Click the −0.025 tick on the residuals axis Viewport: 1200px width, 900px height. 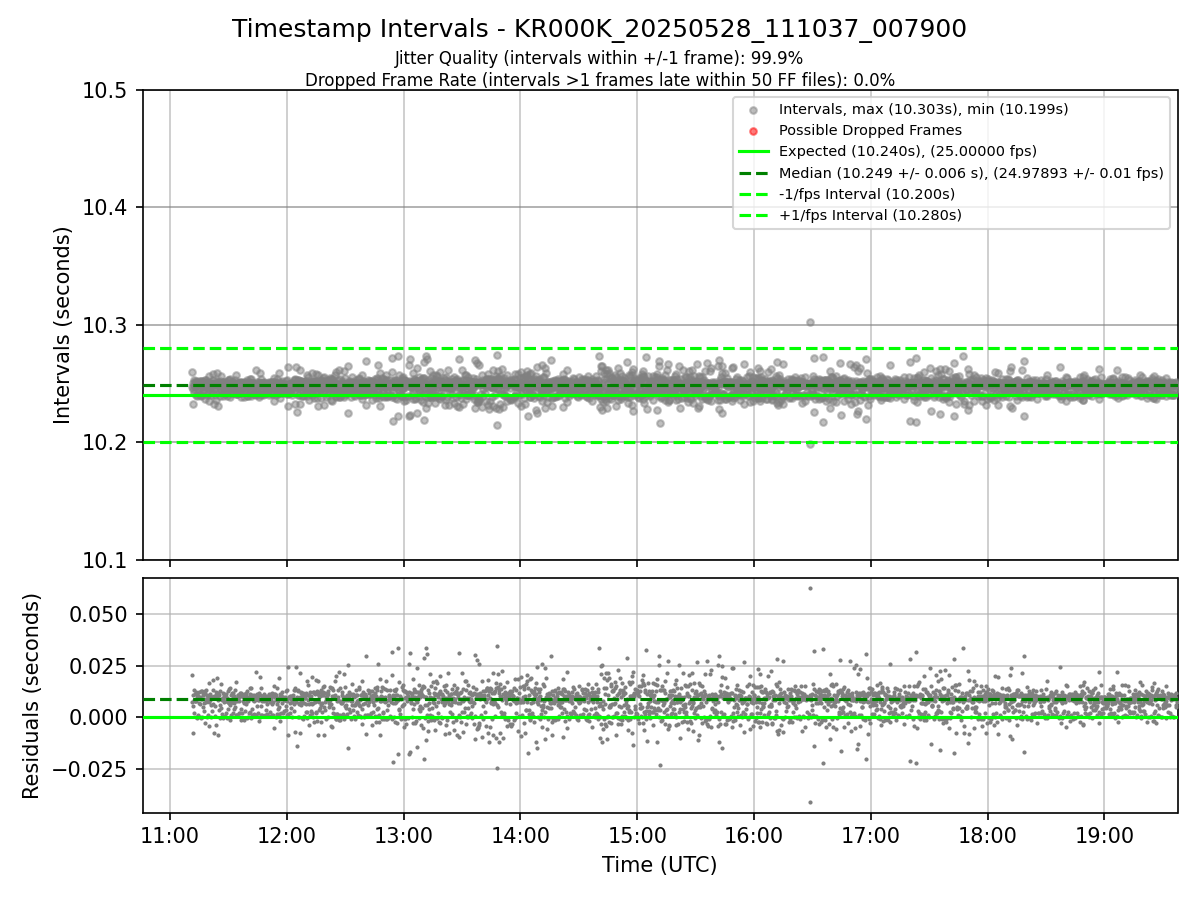tap(92, 769)
